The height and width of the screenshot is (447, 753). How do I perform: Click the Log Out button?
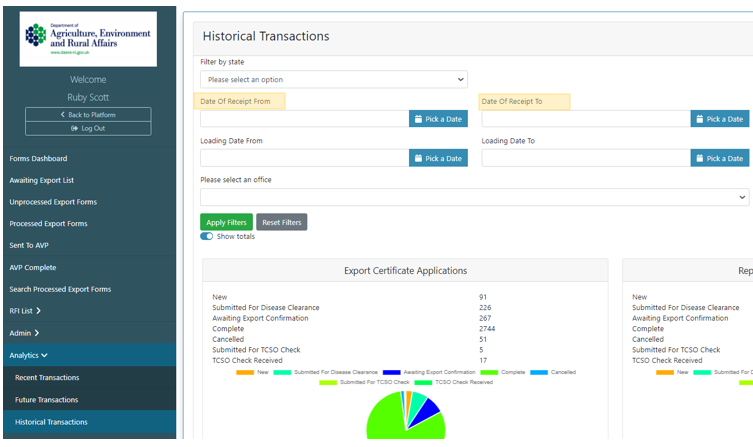pos(88,128)
